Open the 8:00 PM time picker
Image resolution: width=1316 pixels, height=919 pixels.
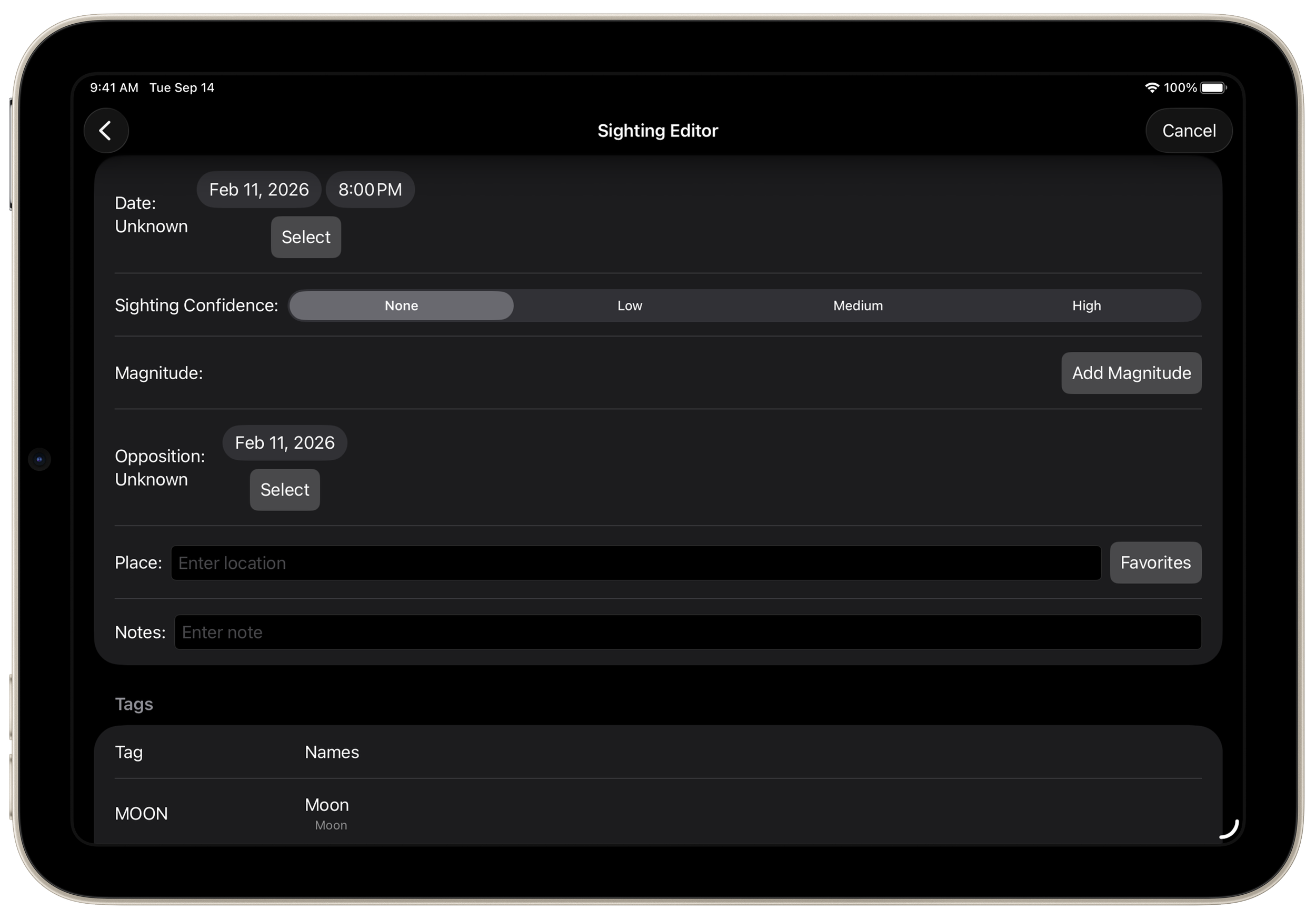[x=370, y=190]
